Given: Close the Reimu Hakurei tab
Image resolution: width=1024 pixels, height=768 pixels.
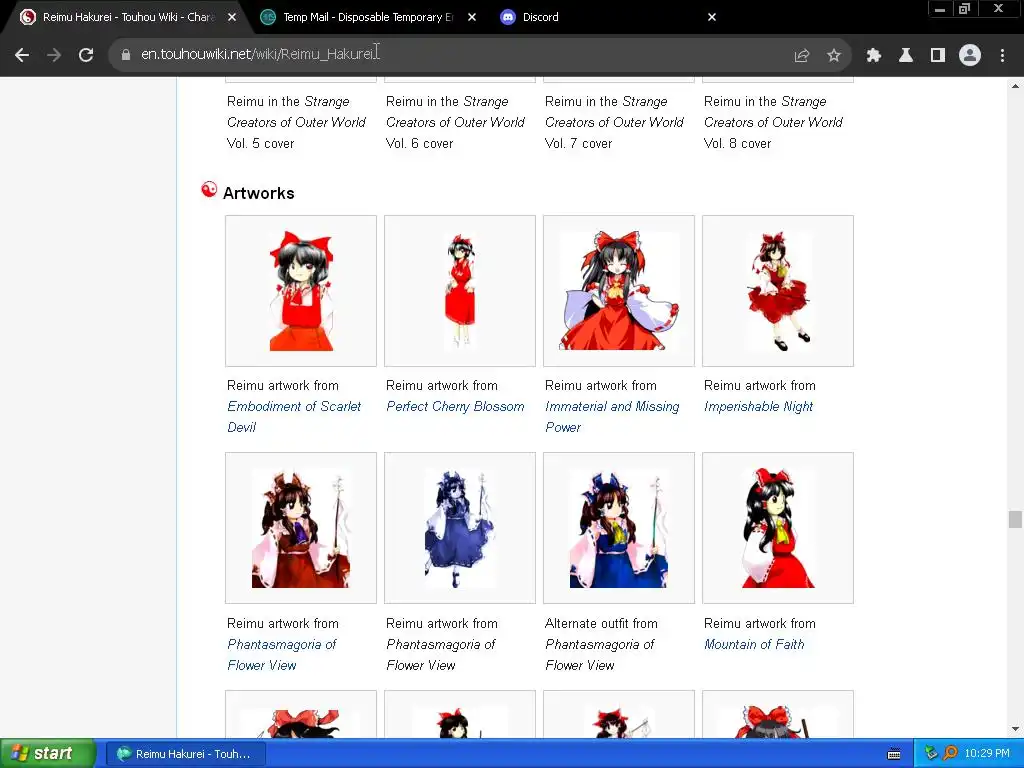Looking at the screenshot, I should pos(232,17).
